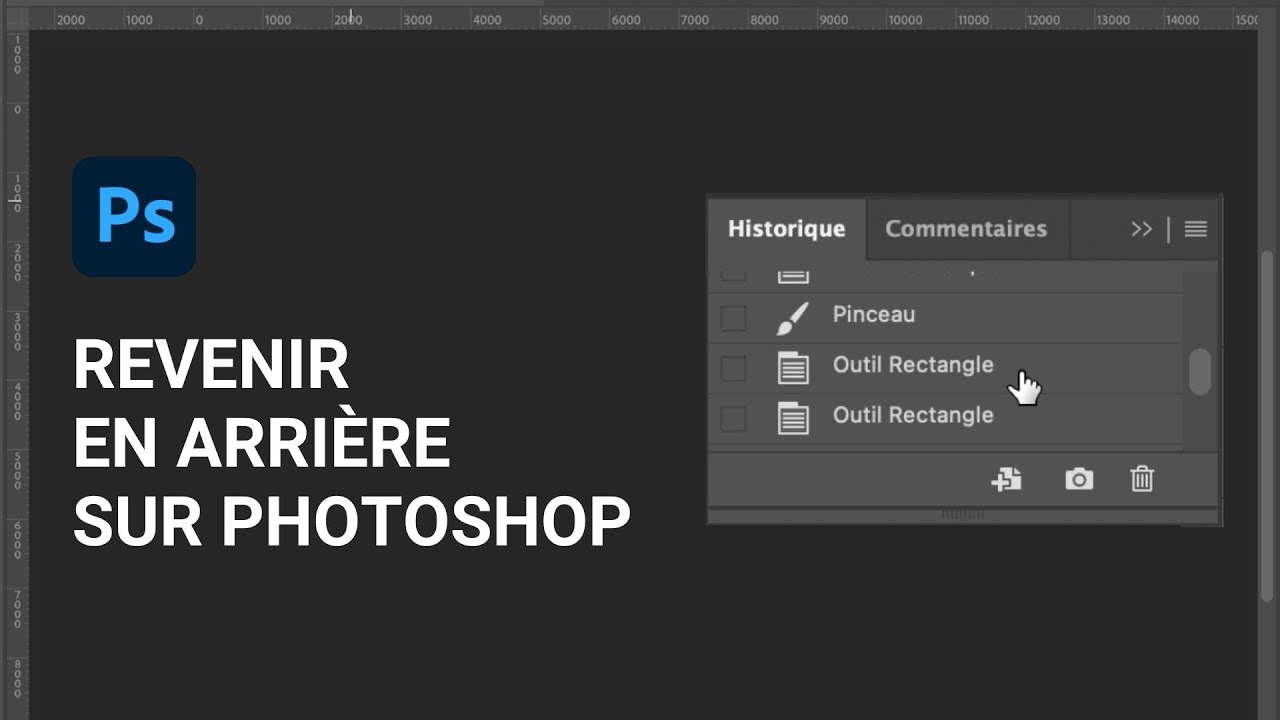The width and height of the screenshot is (1280, 720).
Task: Open the Historique panel options menu
Action: [x=1195, y=229]
